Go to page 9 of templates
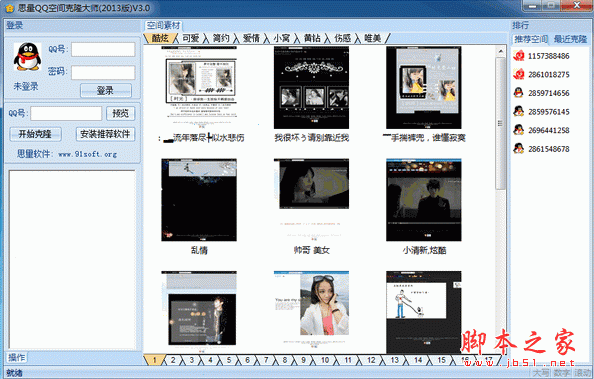The height and width of the screenshot is (379, 594). tap(303, 360)
